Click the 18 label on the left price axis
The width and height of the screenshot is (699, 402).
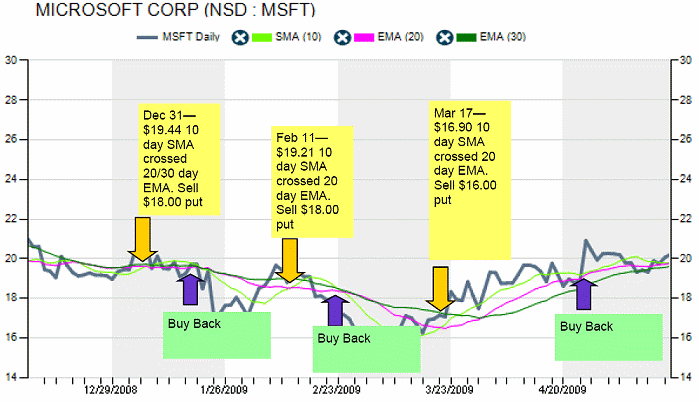11,298
